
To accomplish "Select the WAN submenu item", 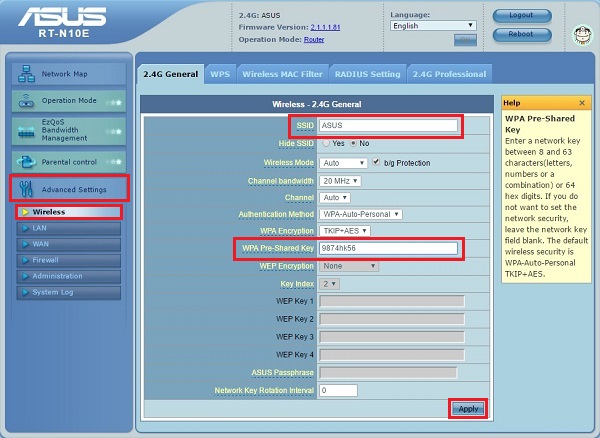I will point(69,244).
